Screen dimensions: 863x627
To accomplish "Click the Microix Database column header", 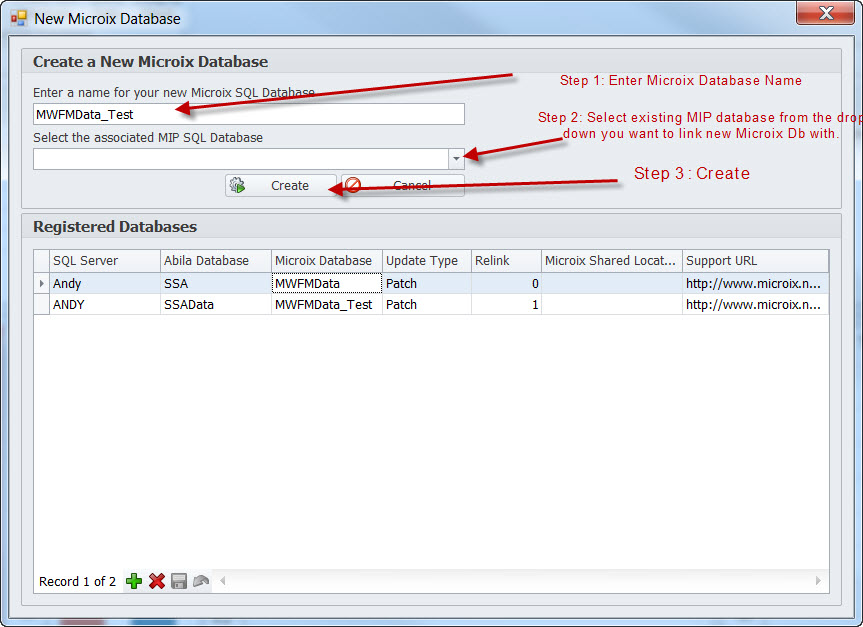I will pos(326,261).
